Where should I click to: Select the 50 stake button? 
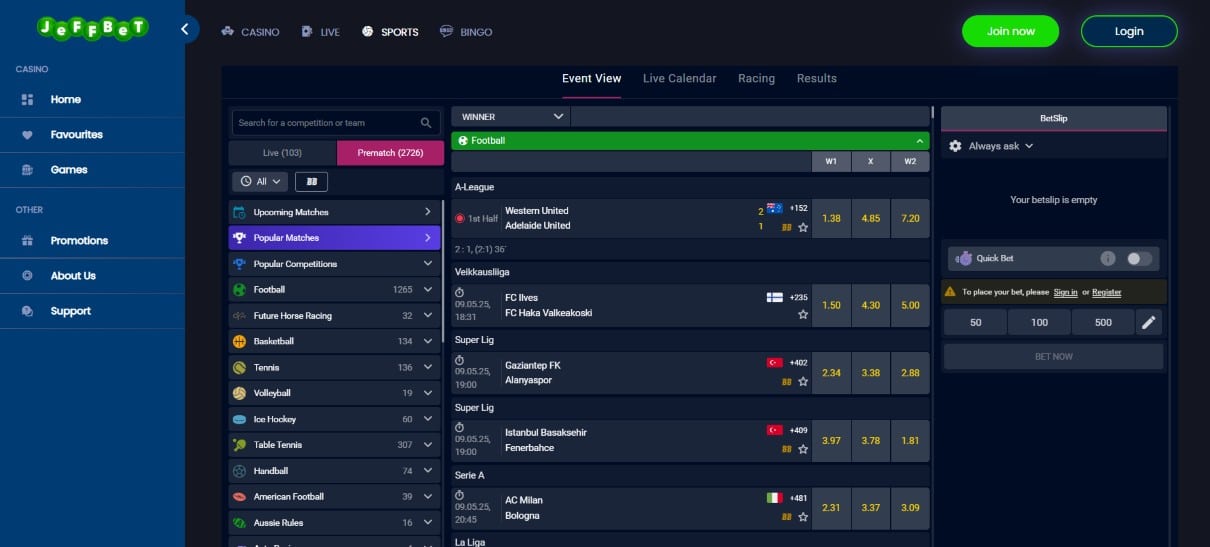click(x=975, y=322)
